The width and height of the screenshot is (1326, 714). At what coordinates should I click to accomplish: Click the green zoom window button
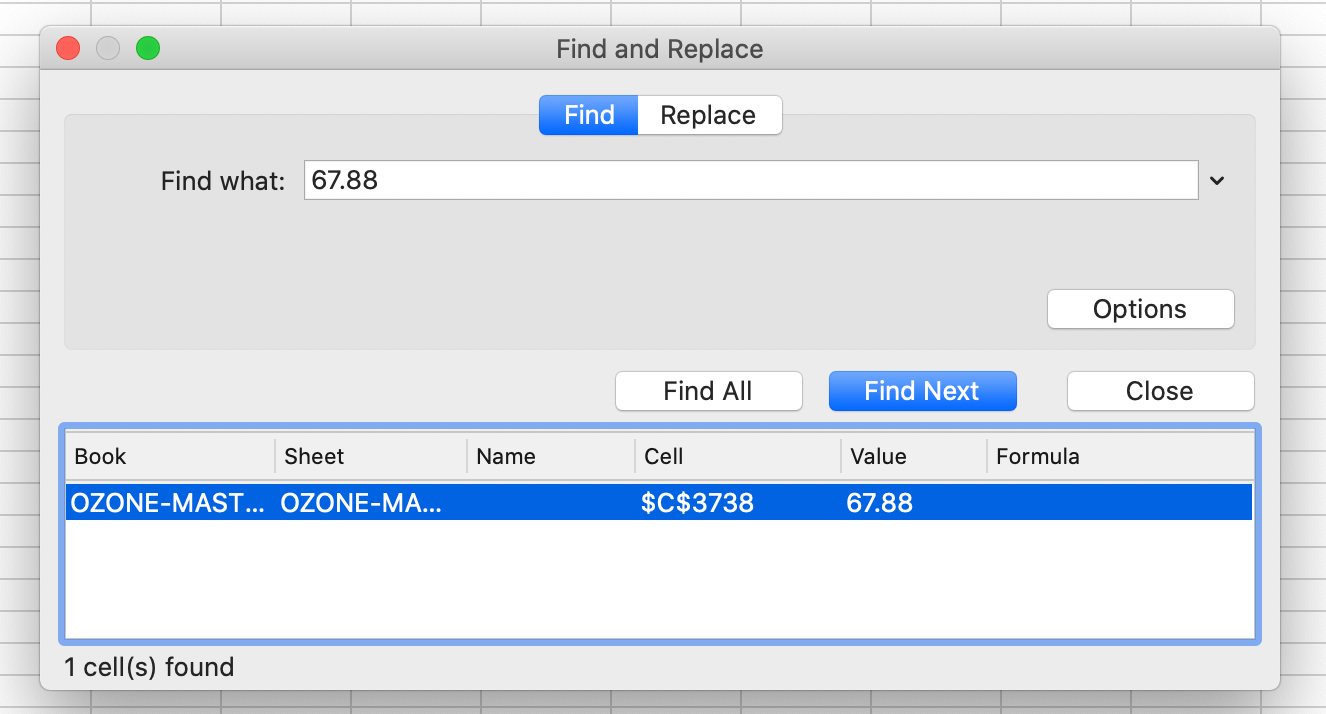[148, 48]
